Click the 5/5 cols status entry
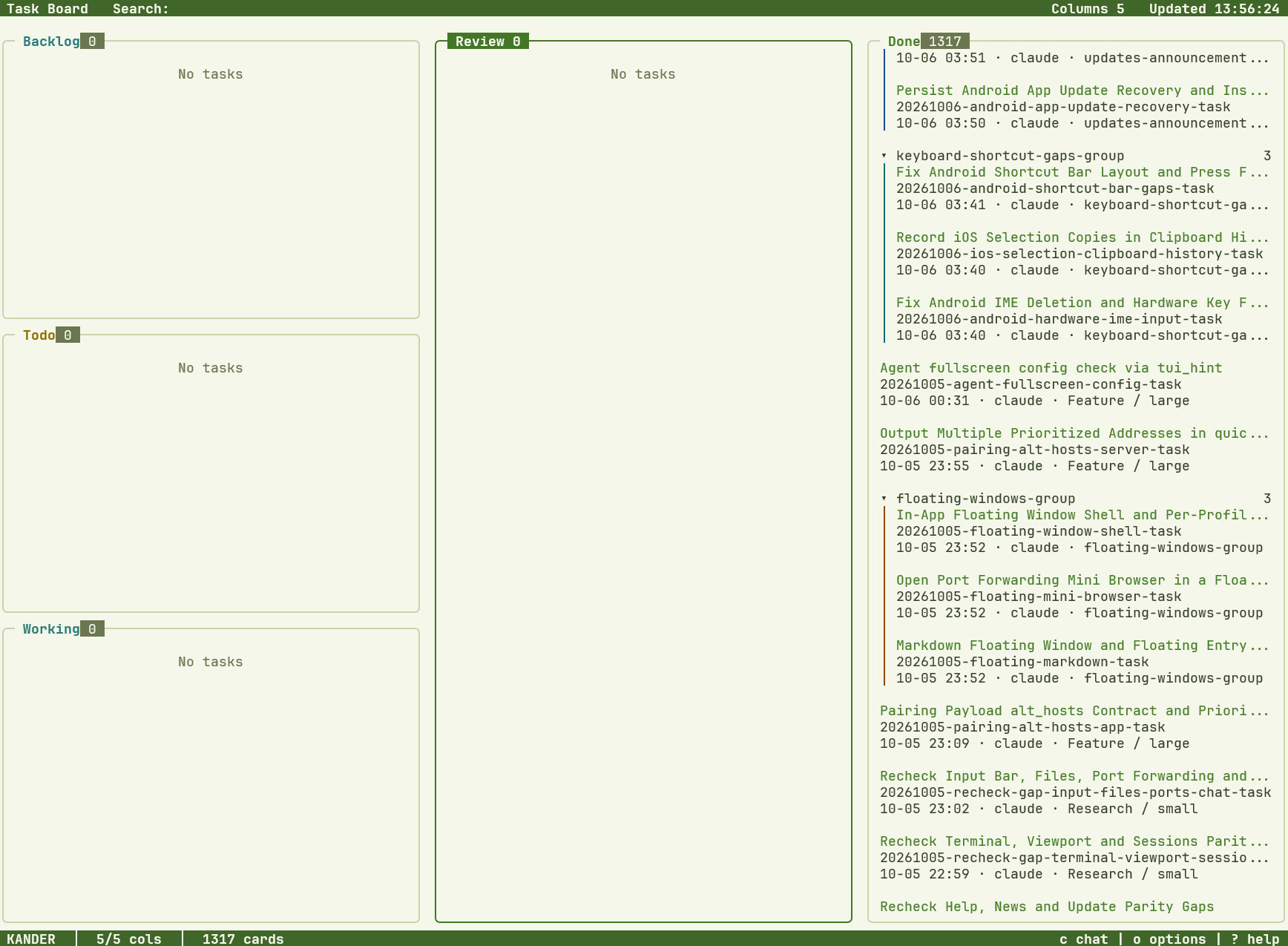The image size is (1288, 946). (128, 939)
